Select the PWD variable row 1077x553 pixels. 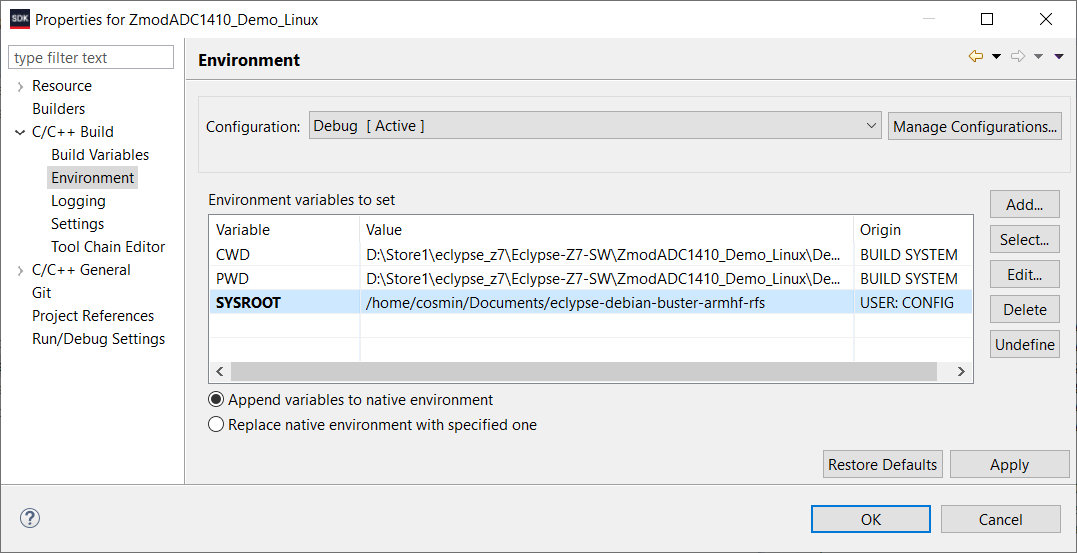click(x=591, y=278)
